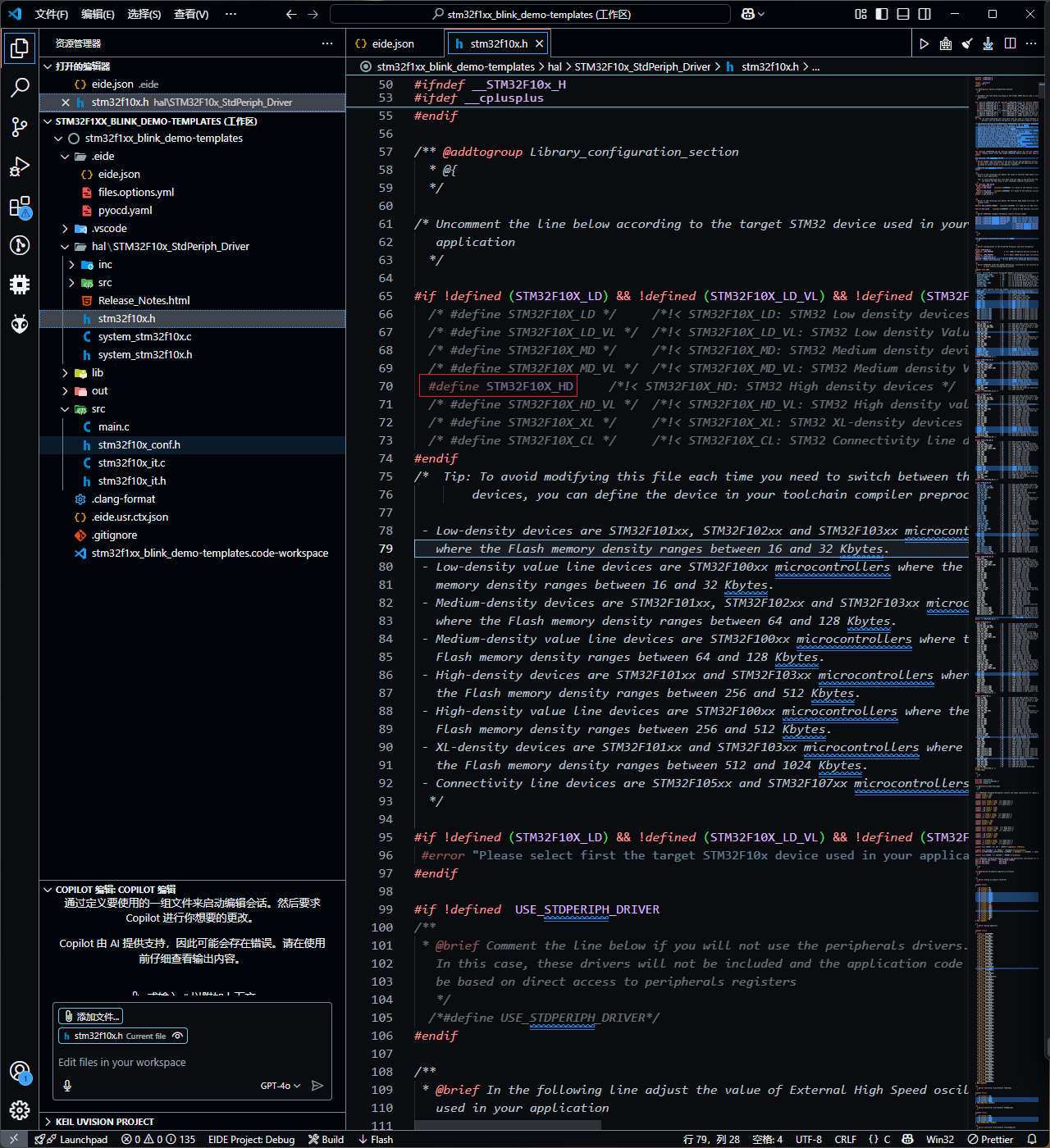The width and height of the screenshot is (1050, 1148).
Task: Click the microphone voice input icon
Action: tap(67, 1086)
